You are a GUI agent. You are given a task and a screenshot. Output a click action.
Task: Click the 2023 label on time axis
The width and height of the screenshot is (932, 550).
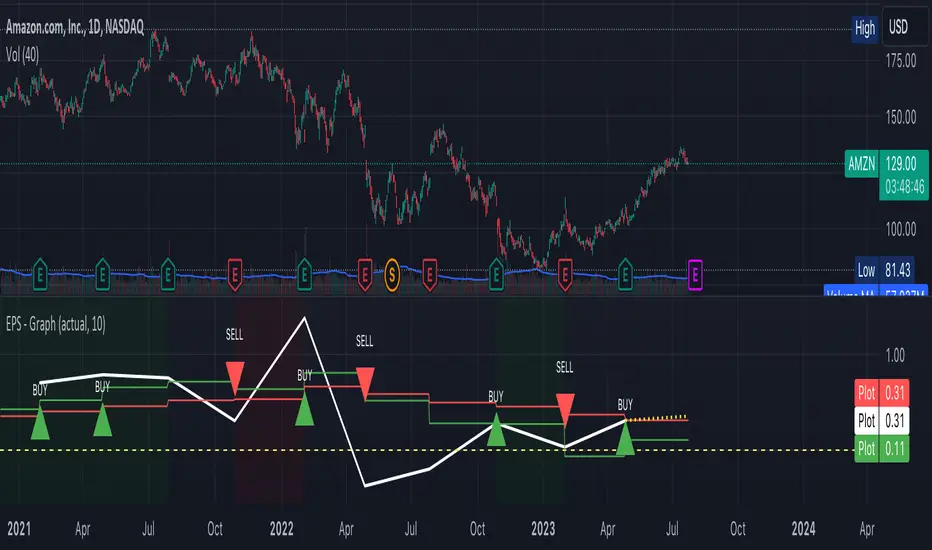click(543, 529)
